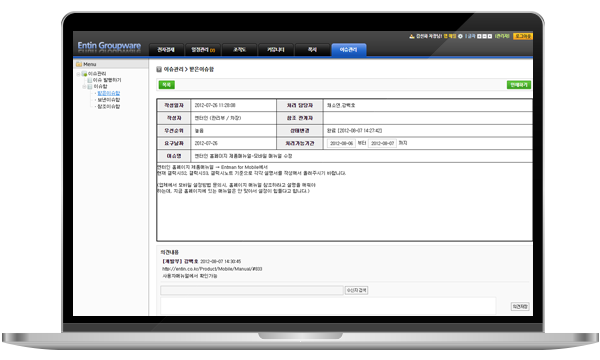600x360 pixels.
Task: Collapse the 이슈함 folder in tree
Action: tap(84, 87)
